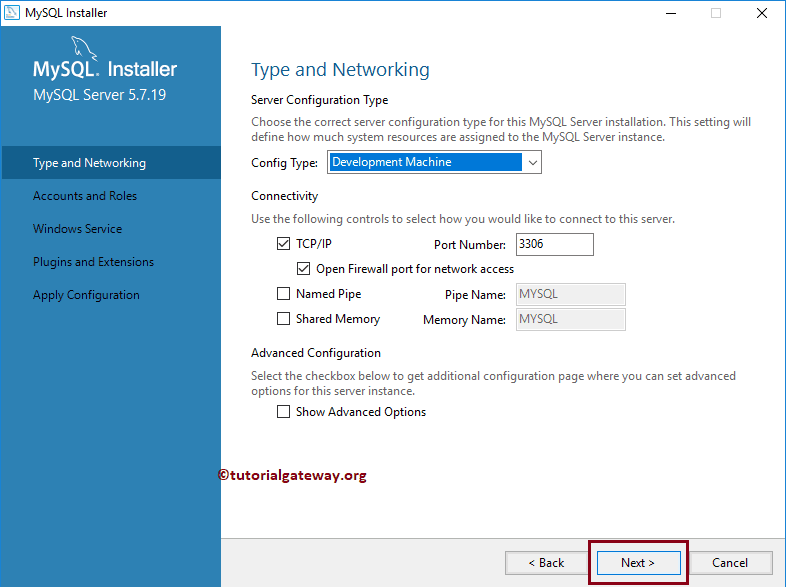This screenshot has width=786, height=587.
Task: Uncheck Open Firewall port for network access
Action: tap(303, 269)
